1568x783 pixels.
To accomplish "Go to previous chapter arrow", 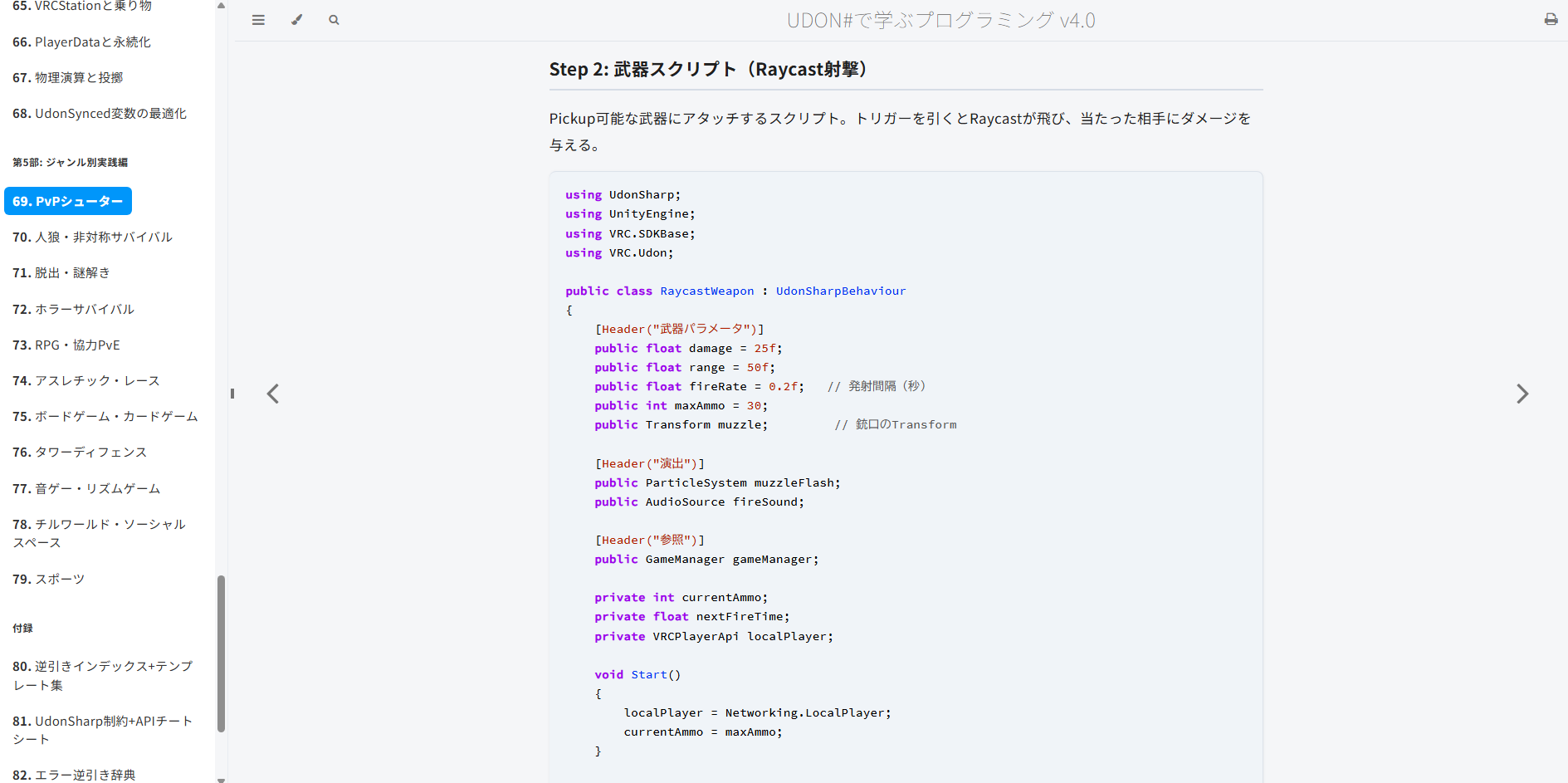I will coord(272,394).
